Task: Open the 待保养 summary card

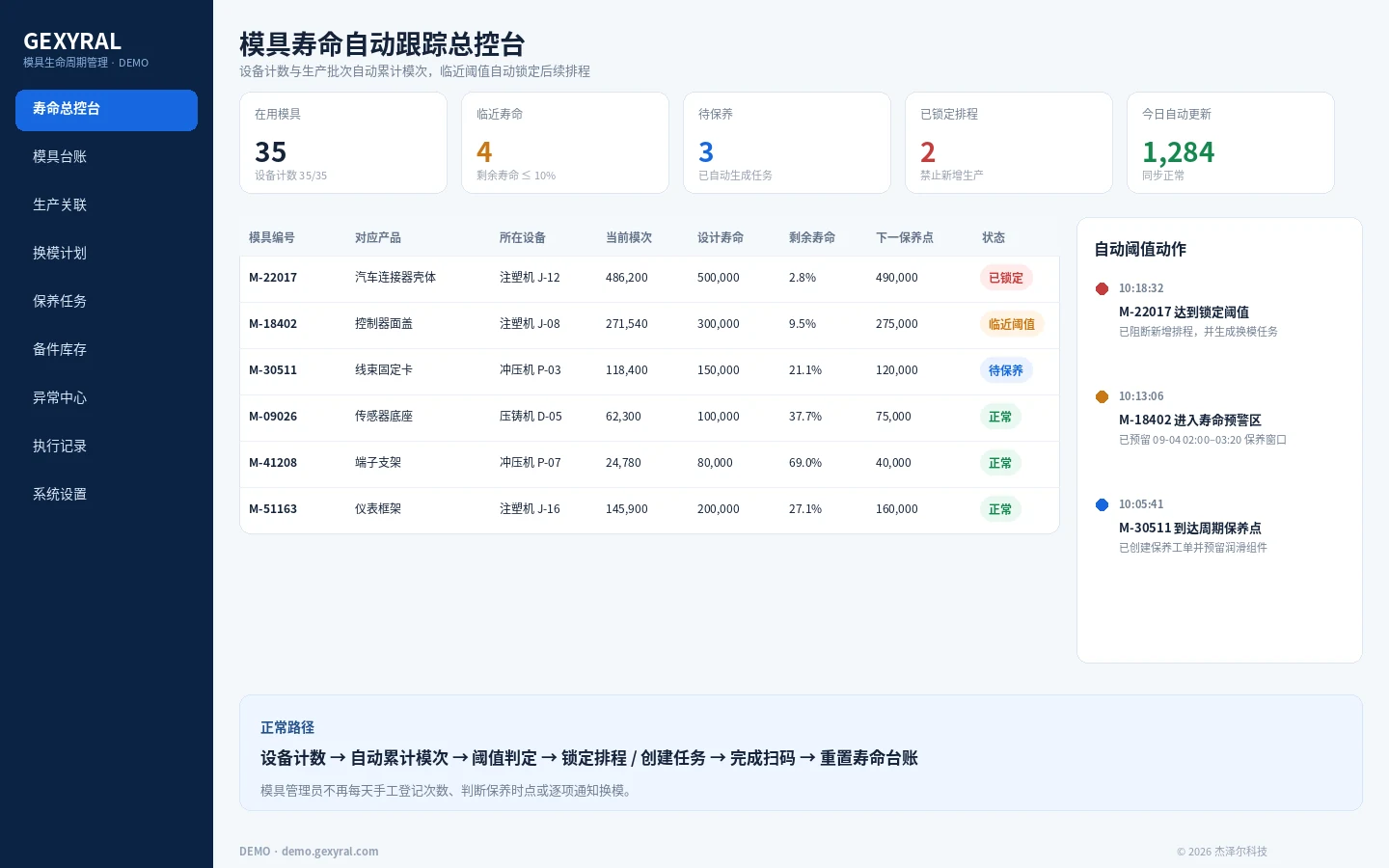Action: click(x=787, y=143)
